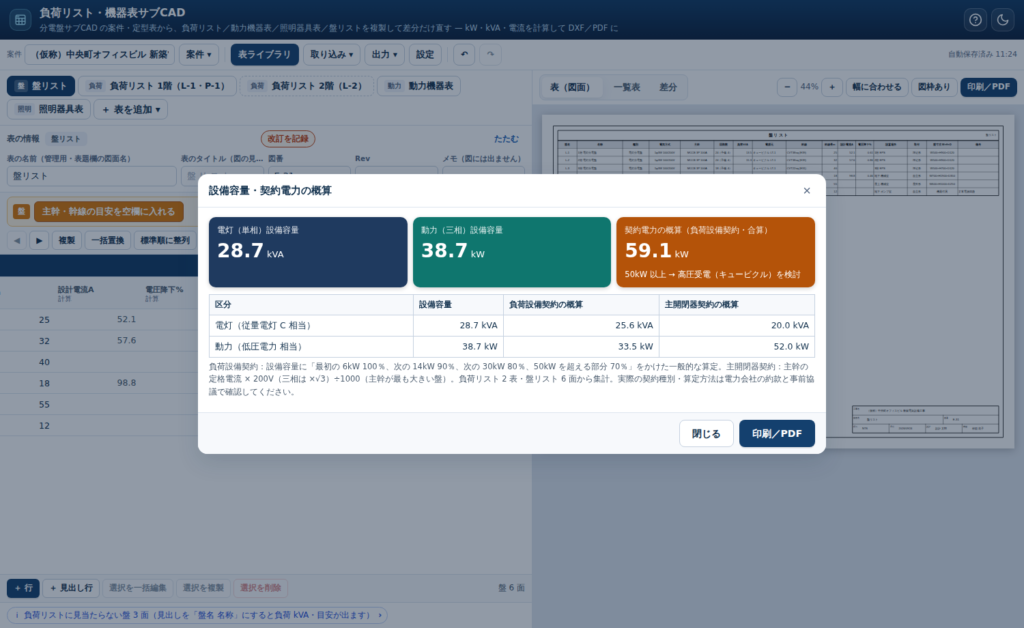Viewport: 1024px width, 628px height.
Task: Select the 負荷リスト 2階 (L-2) tab
Action: 307,86
